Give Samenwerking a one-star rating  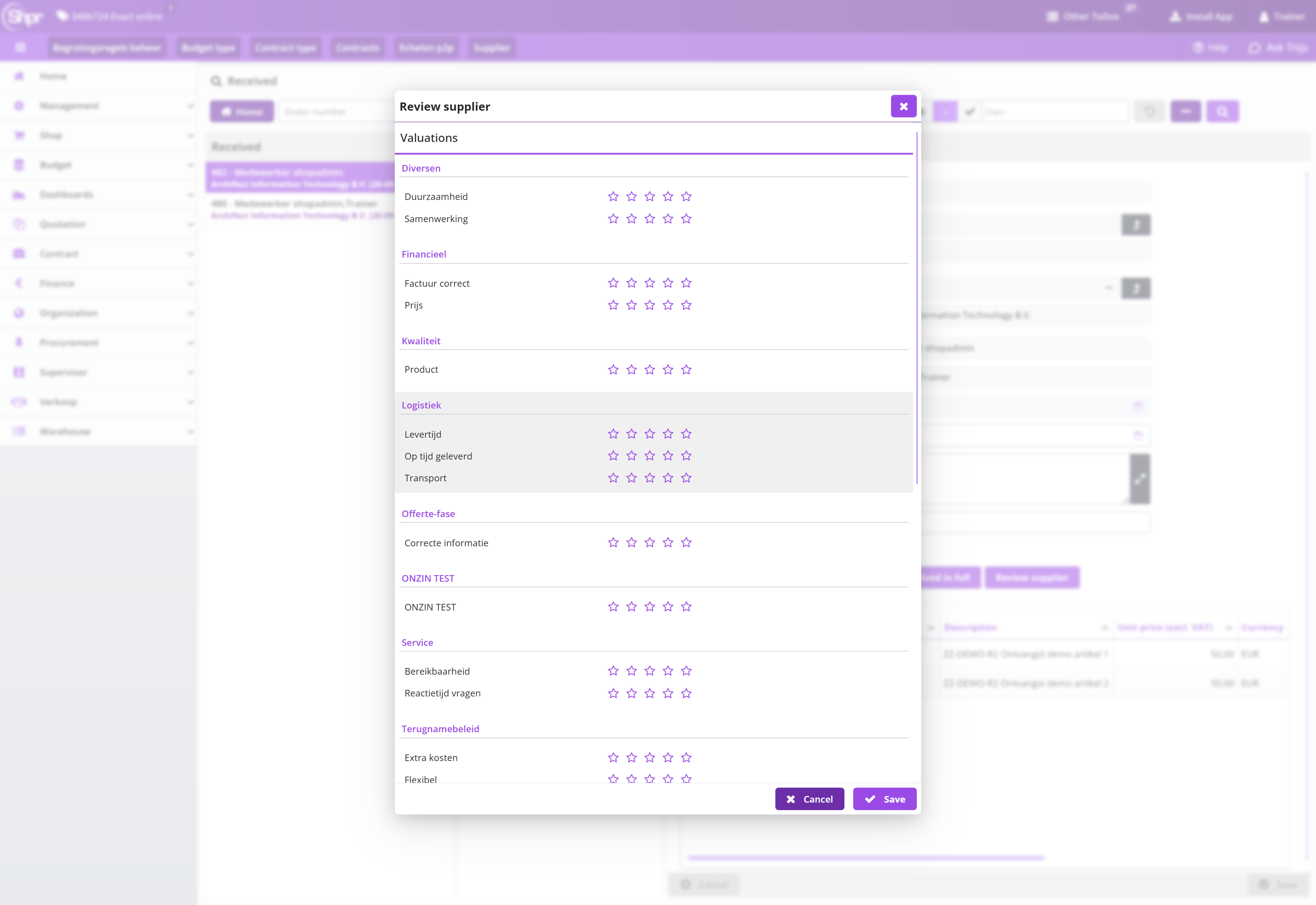[613, 218]
